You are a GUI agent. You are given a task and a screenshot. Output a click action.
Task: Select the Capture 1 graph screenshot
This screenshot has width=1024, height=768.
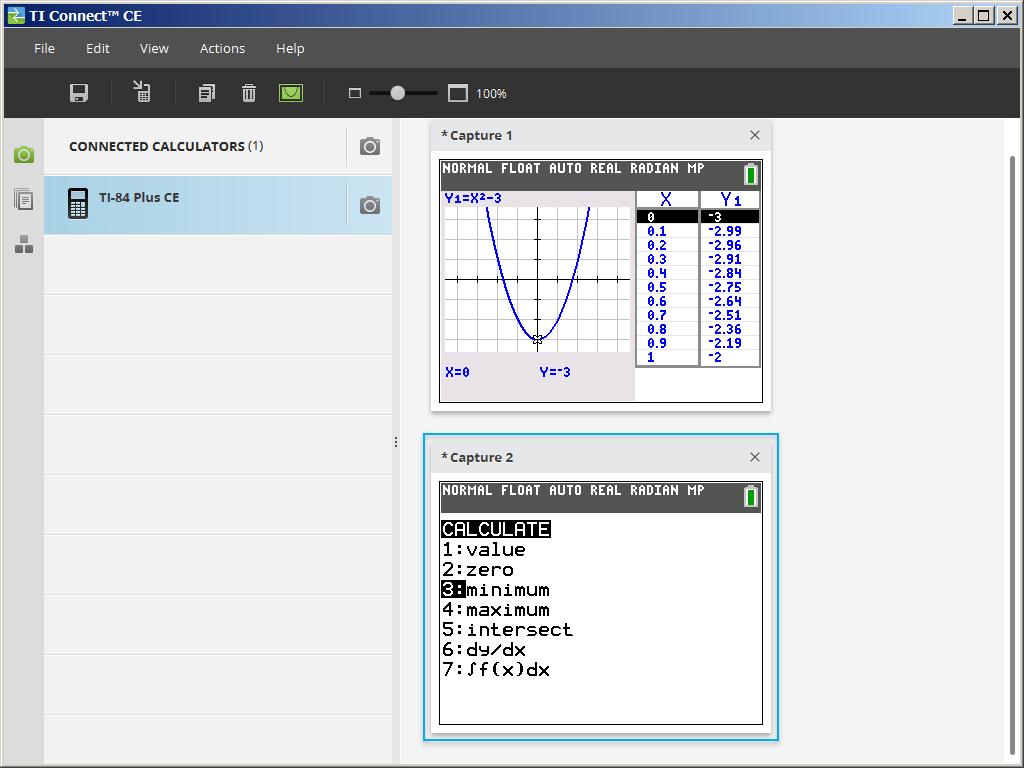point(601,281)
